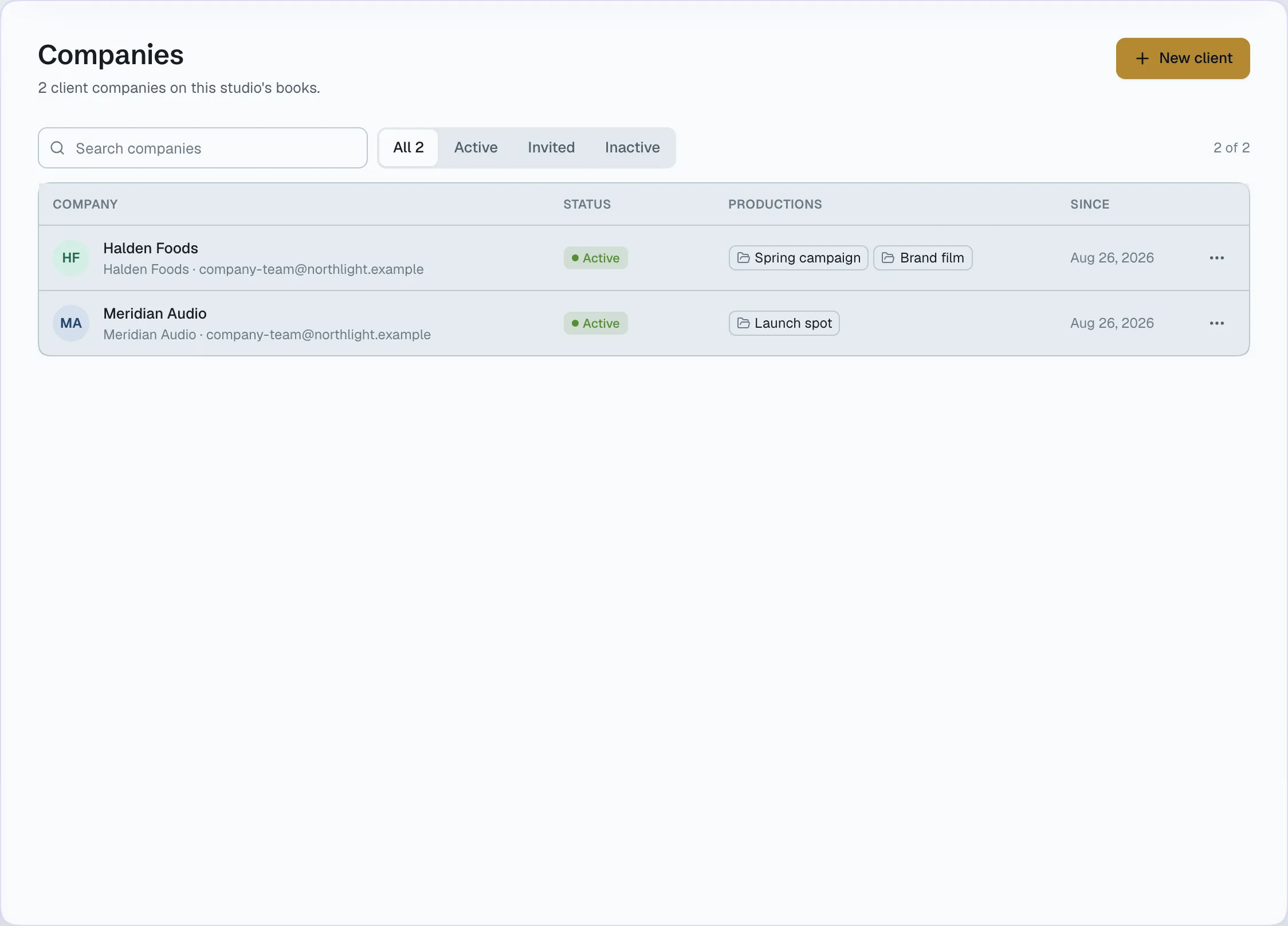The width and height of the screenshot is (1288, 926).
Task: Click Meridian Audio contact email subtitle
Action: coord(267,335)
